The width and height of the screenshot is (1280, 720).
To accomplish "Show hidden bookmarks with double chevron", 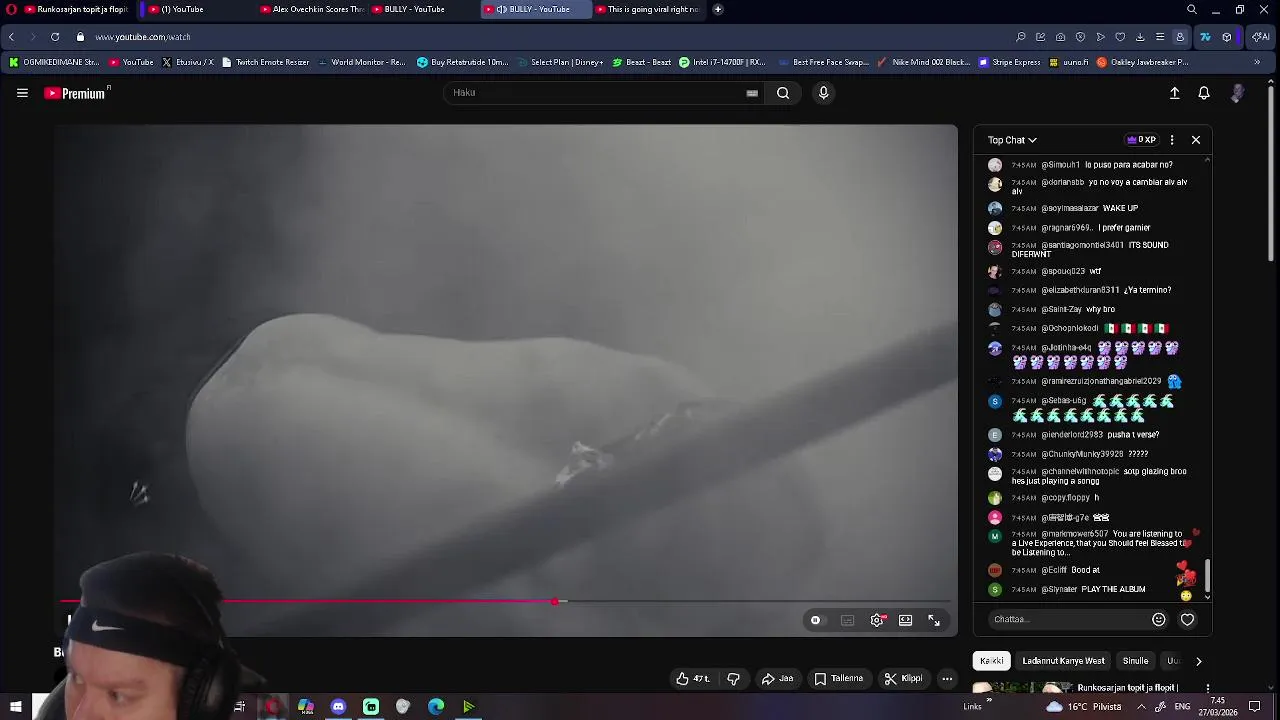I will 1257,62.
